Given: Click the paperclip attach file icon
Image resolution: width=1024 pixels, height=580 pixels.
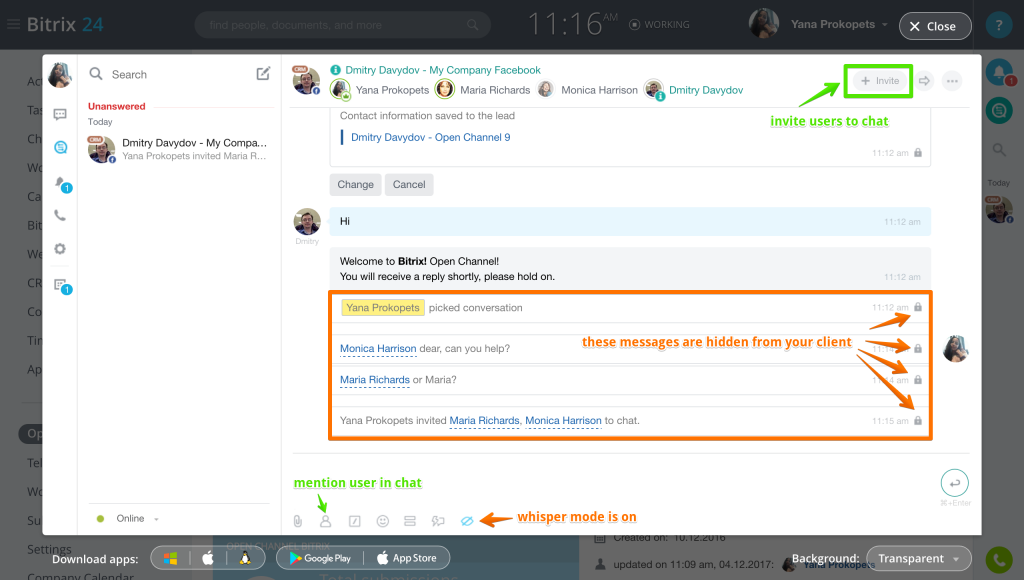Looking at the screenshot, I should 298,521.
